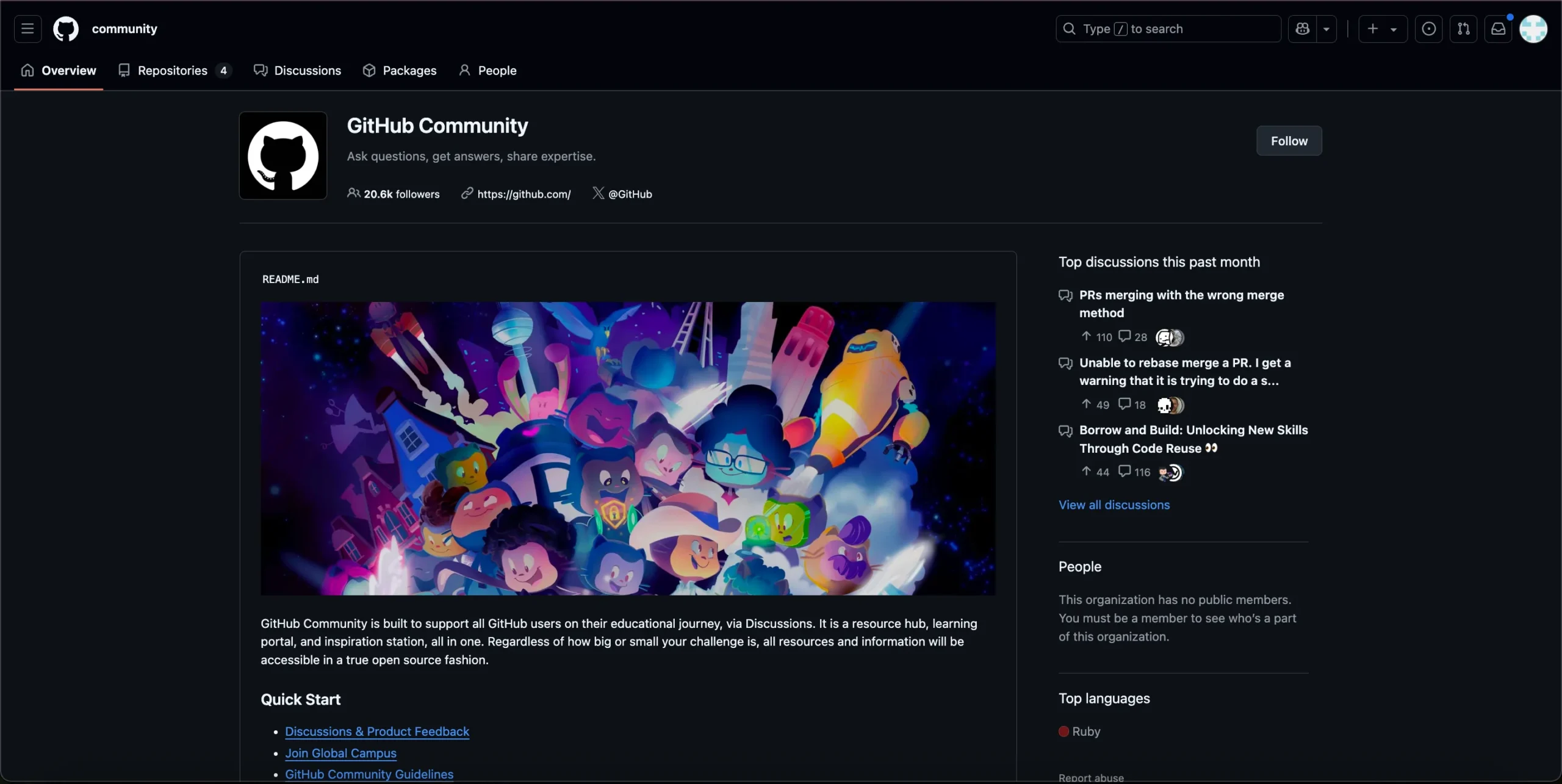Click discussion icon beside 'Borrow and Build' title
The image size is (1562, 784).
click(x=1065, y=431)
